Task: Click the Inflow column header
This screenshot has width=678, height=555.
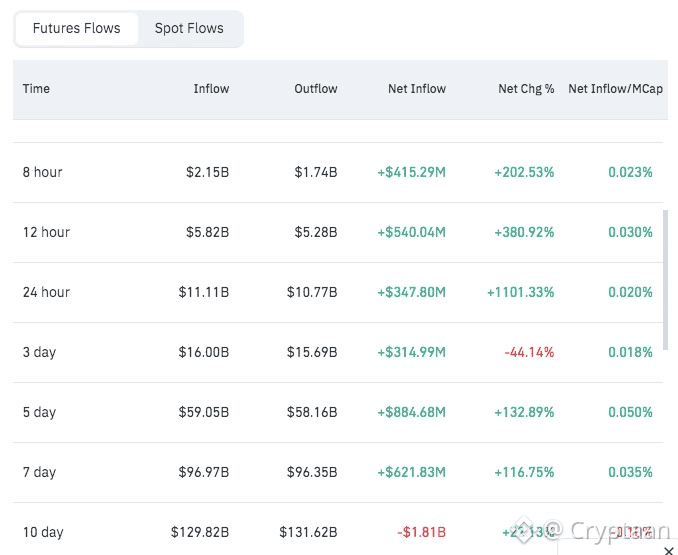Action: (x=211, y=89)
